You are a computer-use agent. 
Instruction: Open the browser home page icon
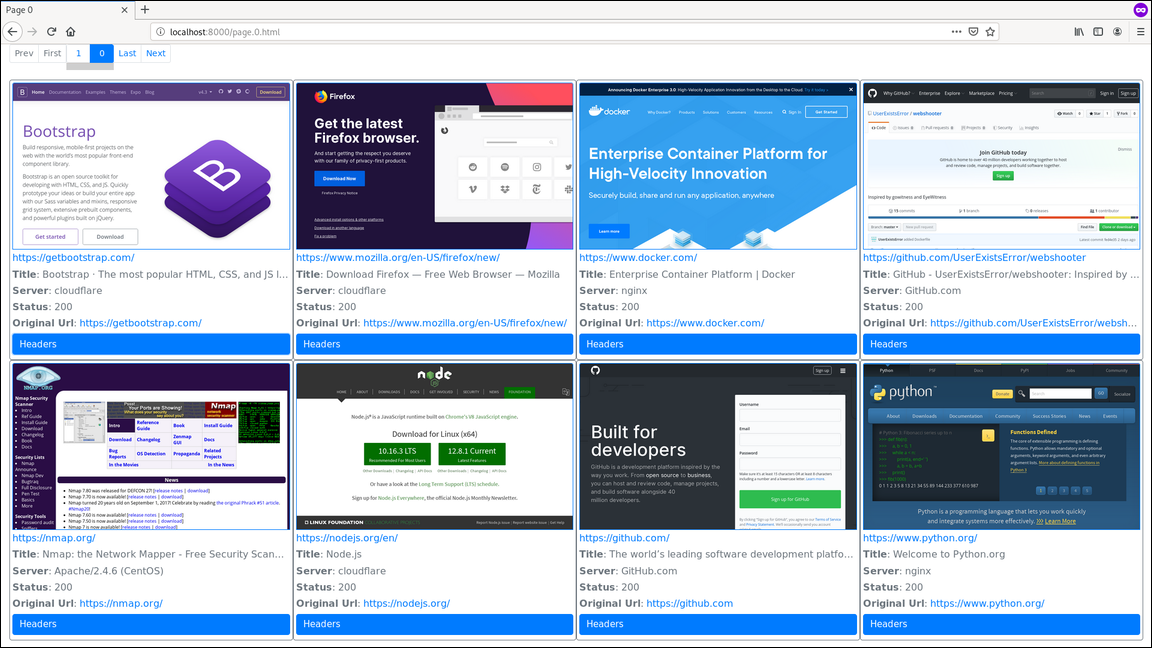point(71,32)
